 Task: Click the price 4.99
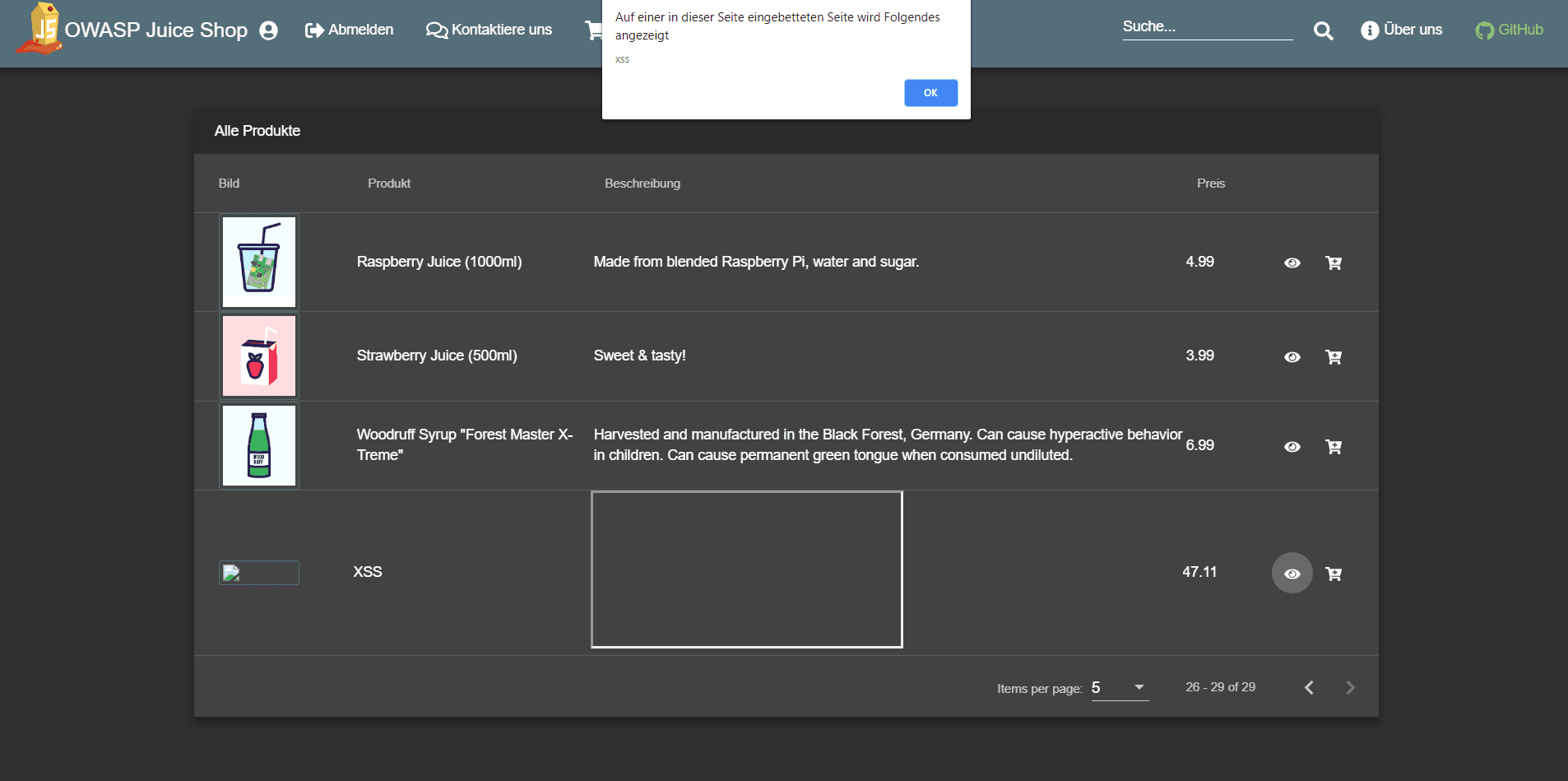(1199, 262)
